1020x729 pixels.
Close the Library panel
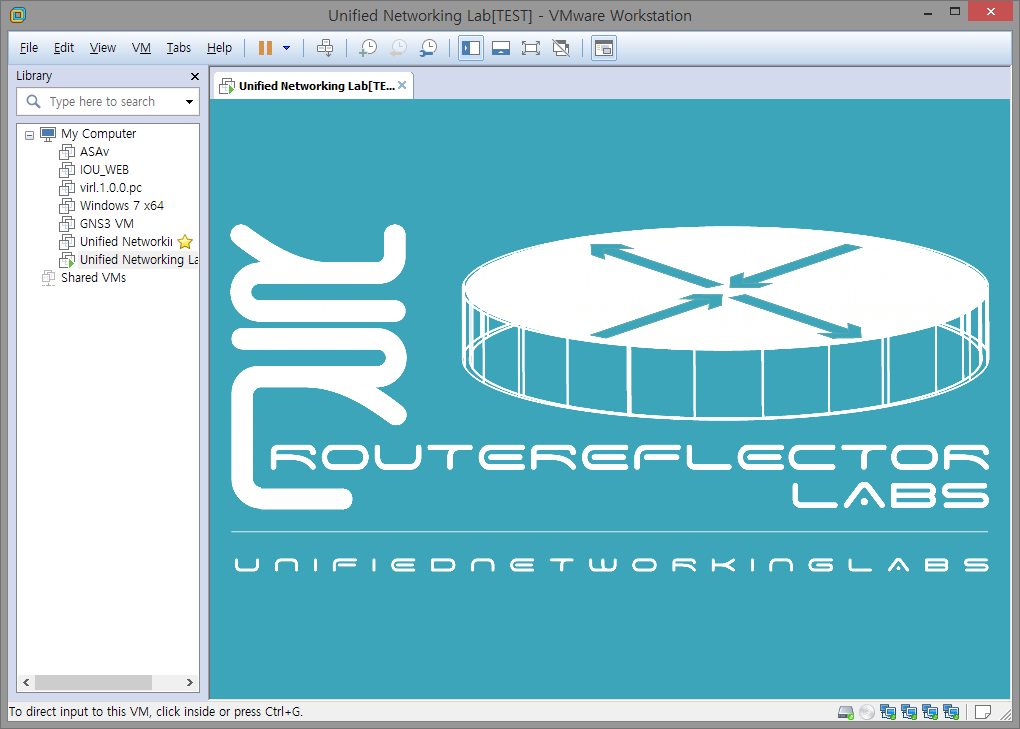[195, 77]
